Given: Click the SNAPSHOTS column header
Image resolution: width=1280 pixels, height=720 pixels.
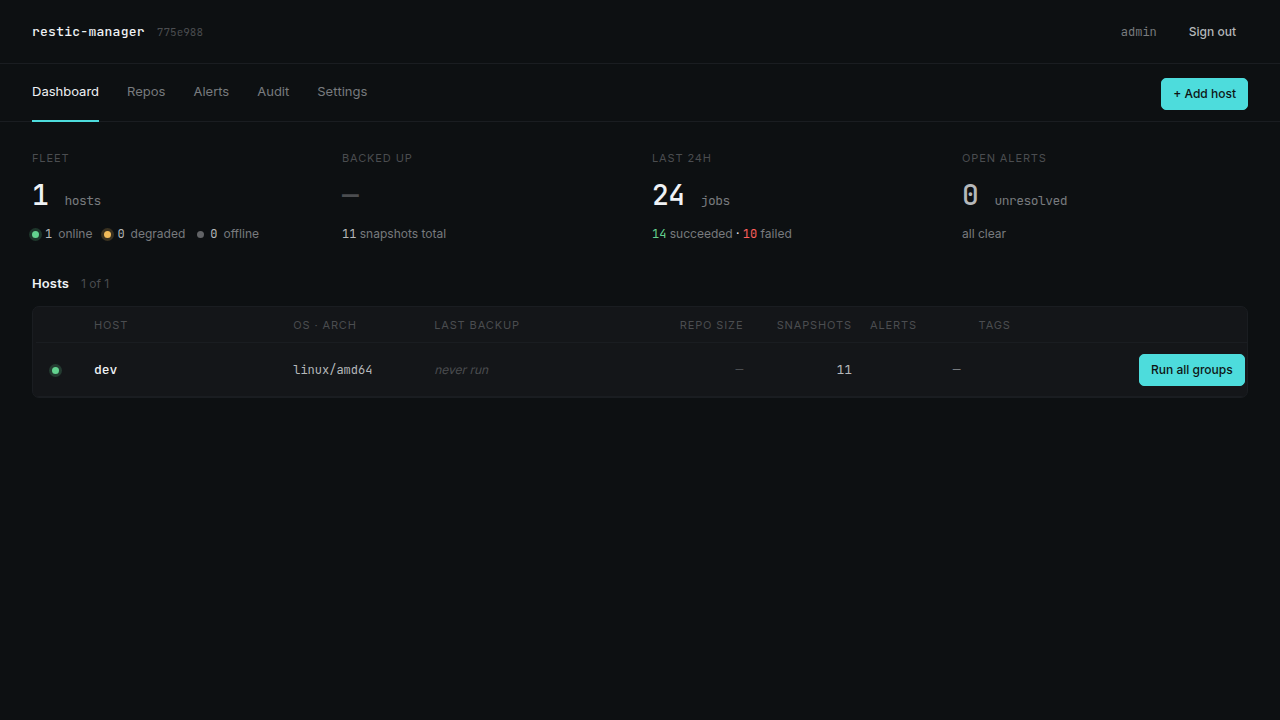Looking at the screenshot, I should click(x=814, y=325).
